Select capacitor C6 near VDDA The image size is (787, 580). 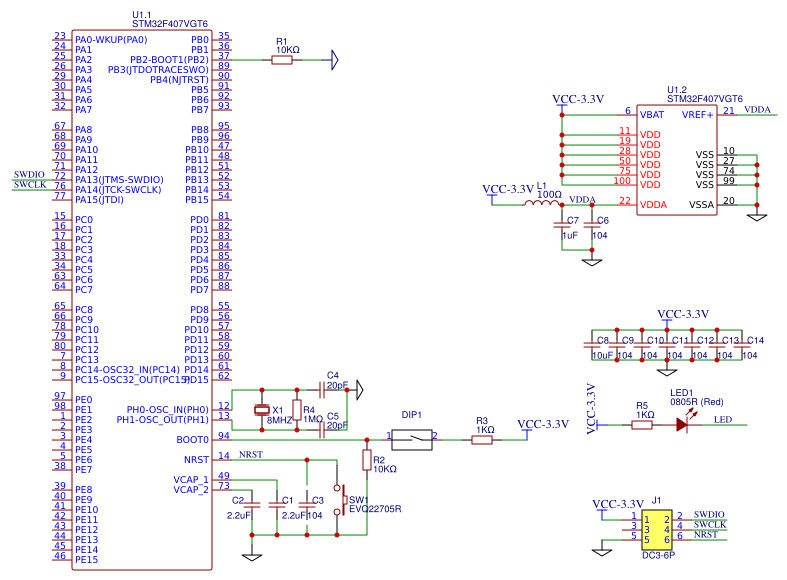click(592, 223)
